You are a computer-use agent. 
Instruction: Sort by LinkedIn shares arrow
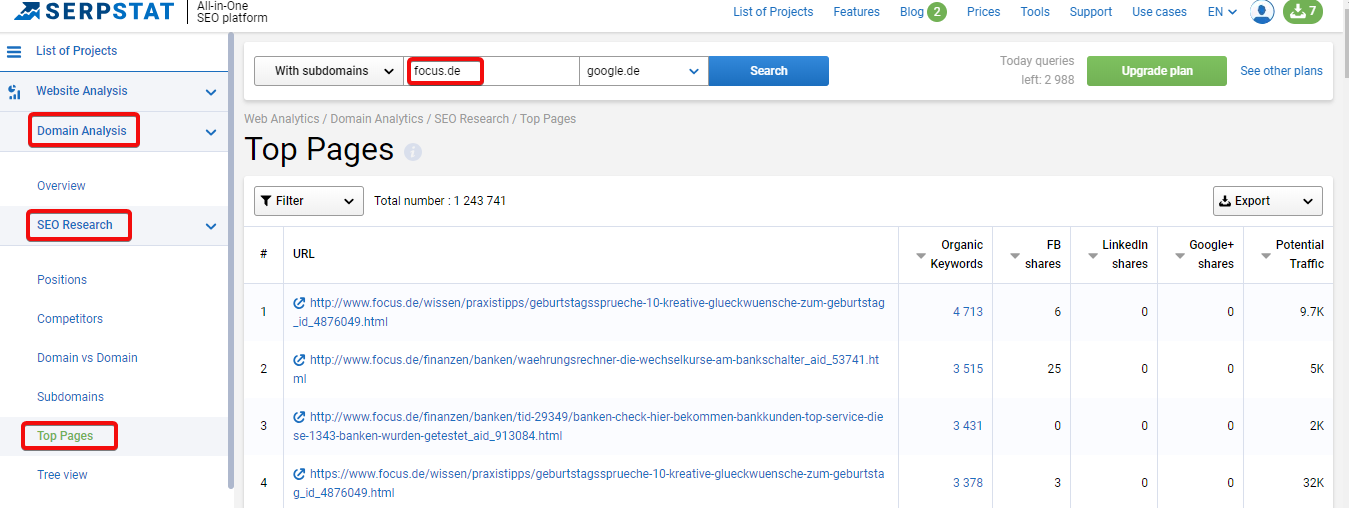pos(1092,256)
